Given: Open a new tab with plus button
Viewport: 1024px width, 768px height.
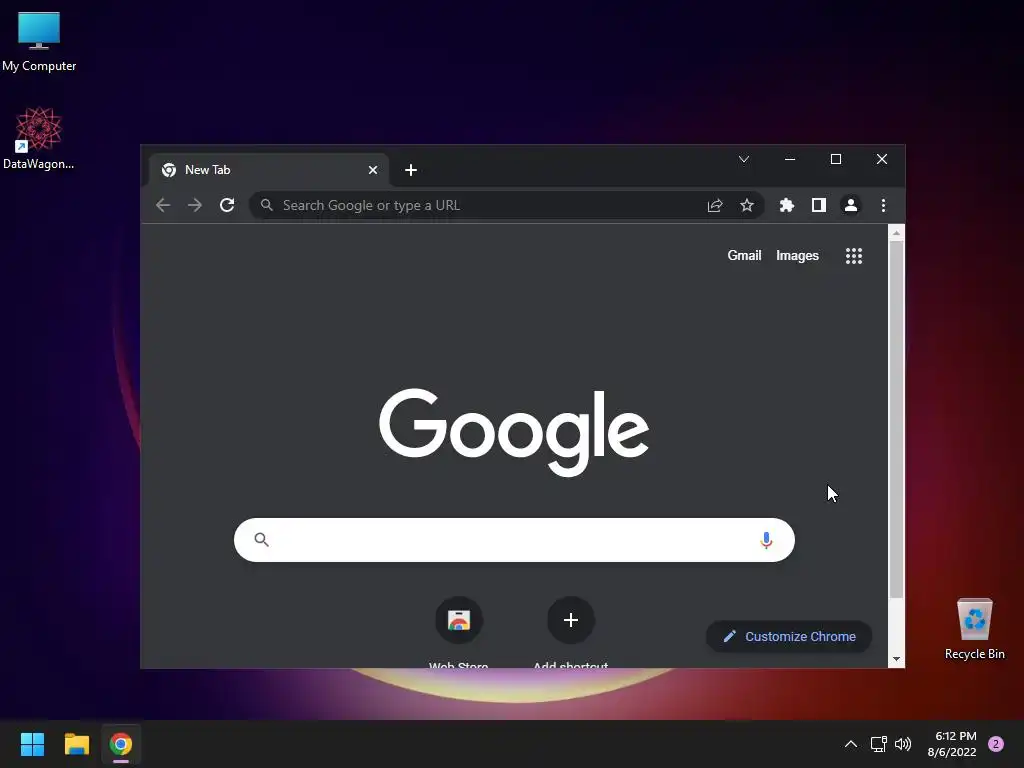Looking at the screenshot, I should point(411,170).
